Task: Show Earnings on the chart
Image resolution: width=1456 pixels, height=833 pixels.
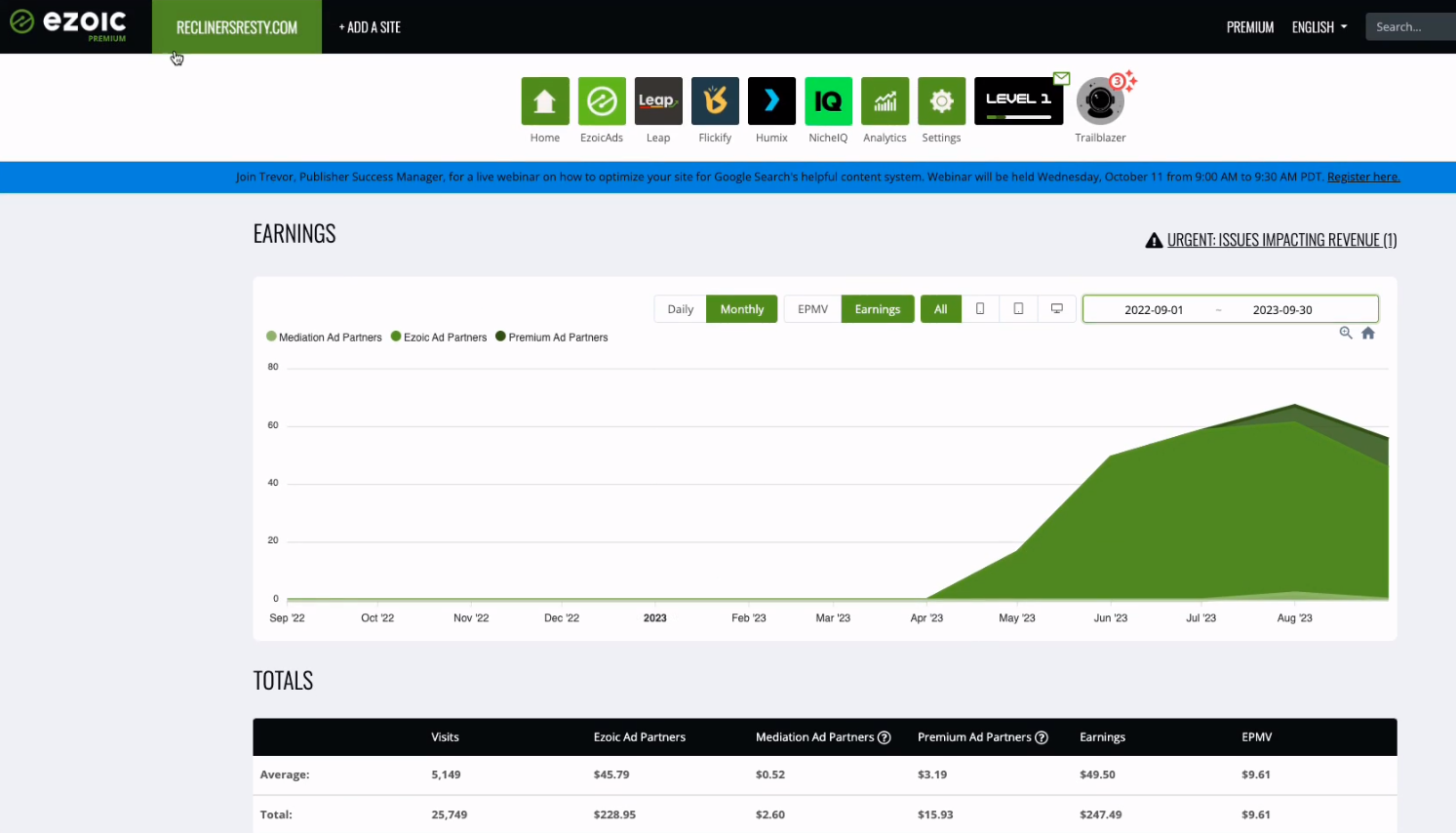Action: click(x=878, y=309)
